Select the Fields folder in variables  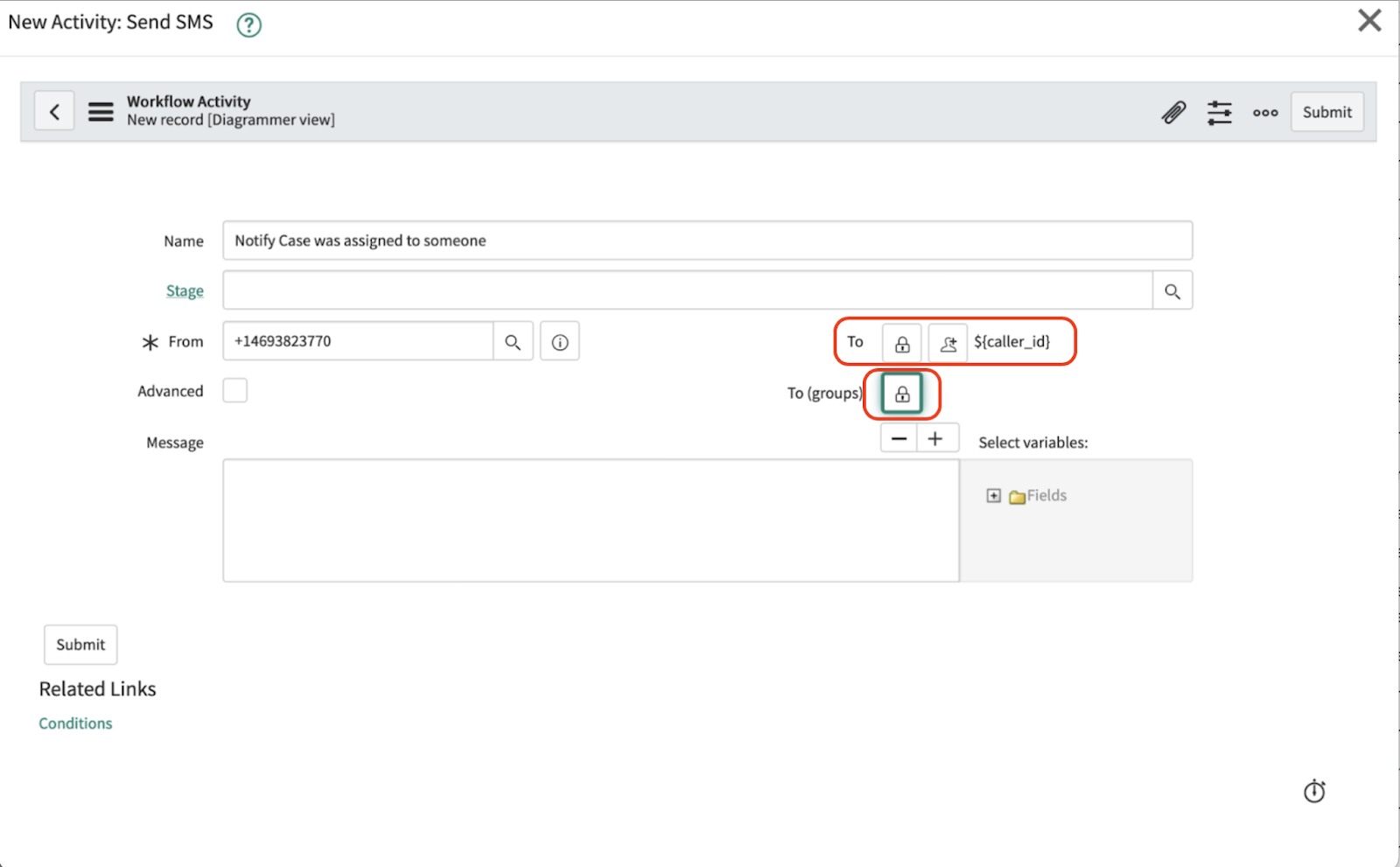[x=1038, y=495]
